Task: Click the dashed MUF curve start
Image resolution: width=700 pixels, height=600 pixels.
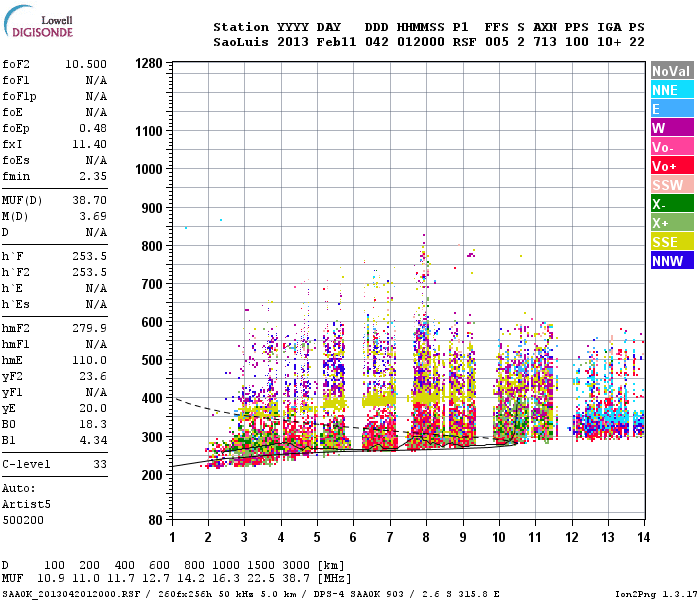Action: click(175, 398)
